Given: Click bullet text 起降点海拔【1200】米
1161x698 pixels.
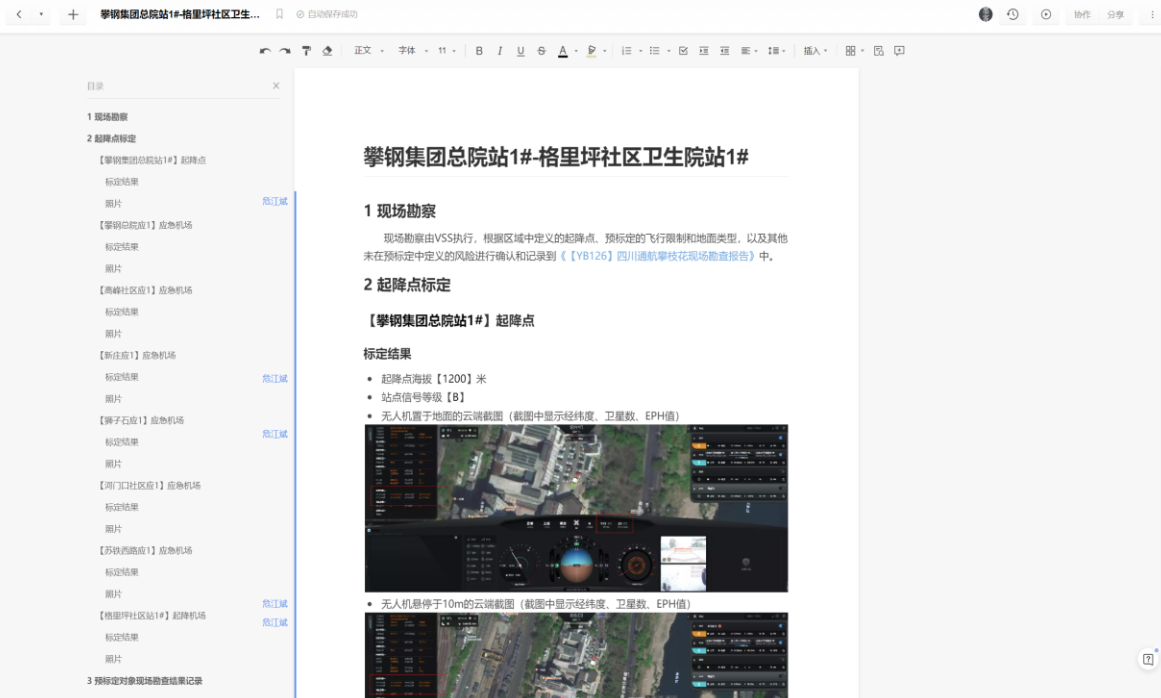Looking at the screenshot, I should pos(434,379).
